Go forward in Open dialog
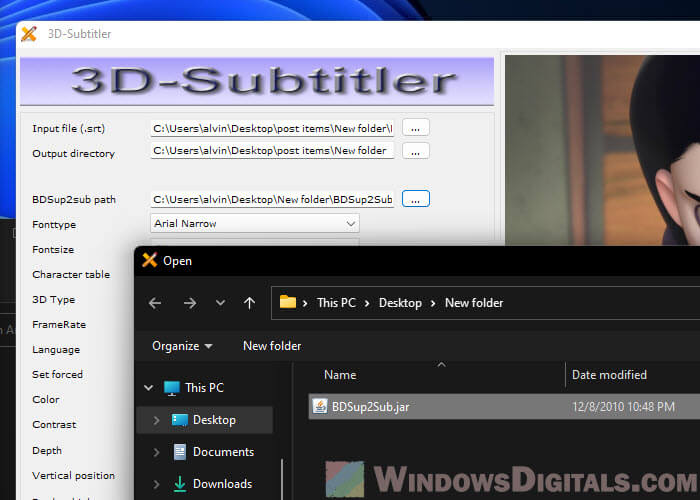Screen dimensions: 700x500 point(190,303)
